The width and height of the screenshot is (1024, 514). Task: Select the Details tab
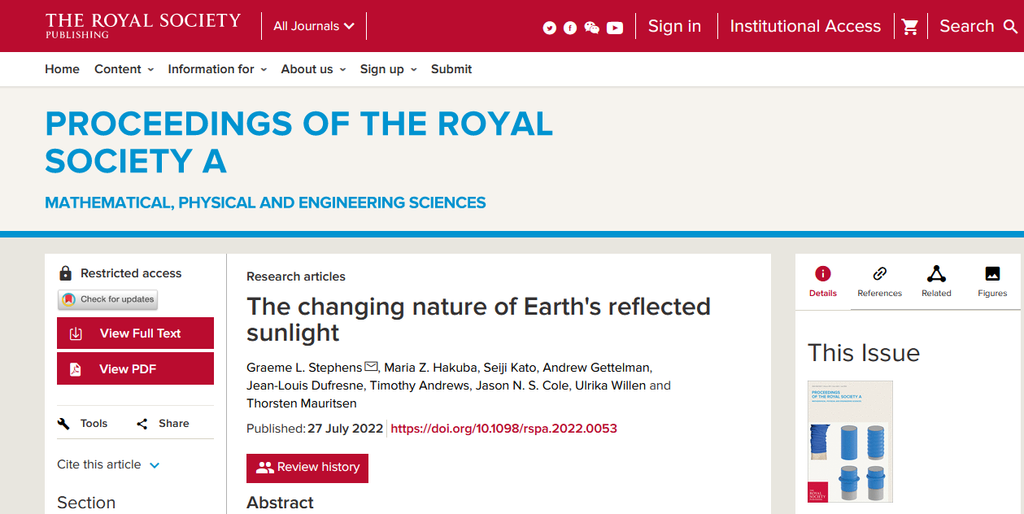822,281
